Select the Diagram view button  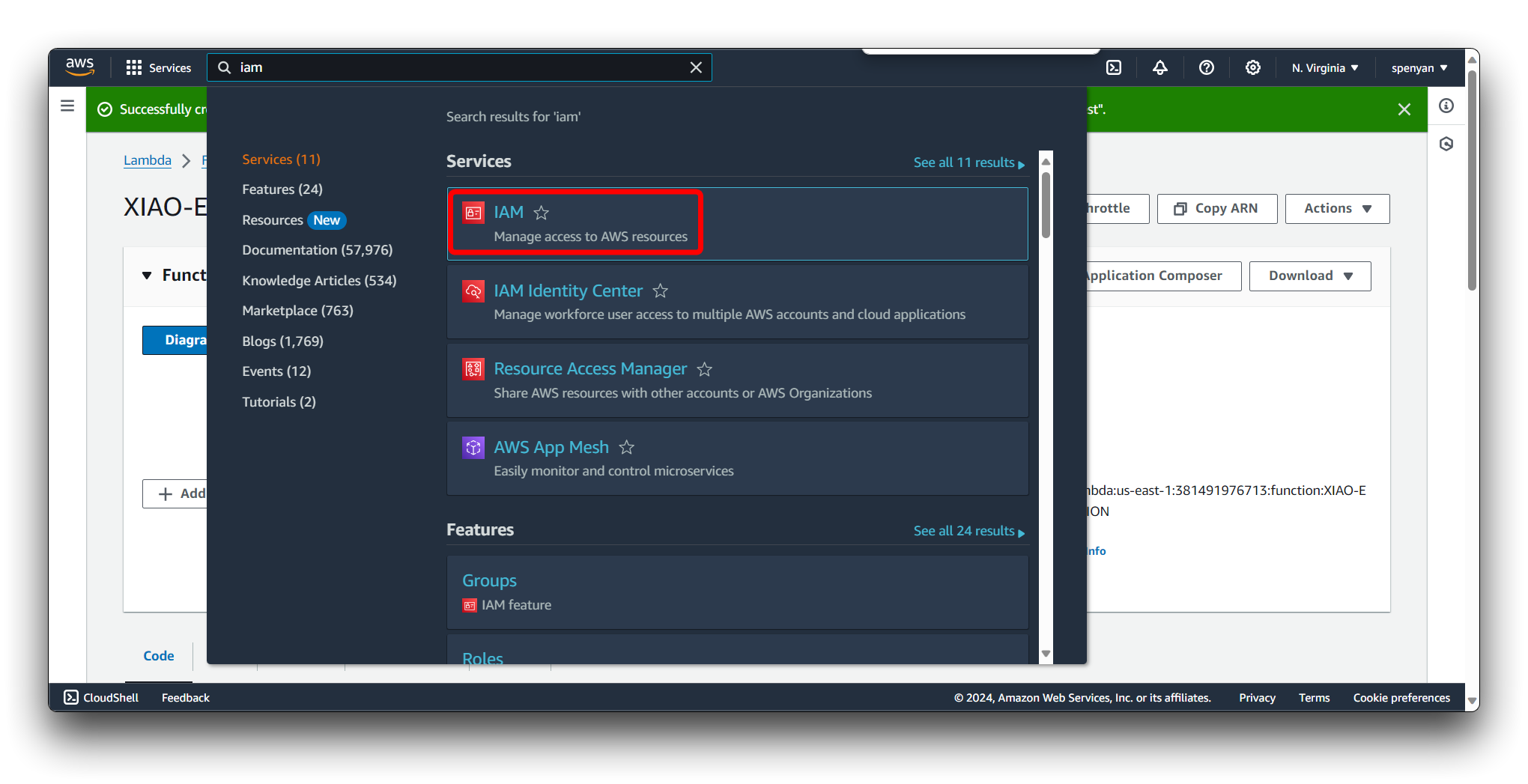[x=175, y=340]
